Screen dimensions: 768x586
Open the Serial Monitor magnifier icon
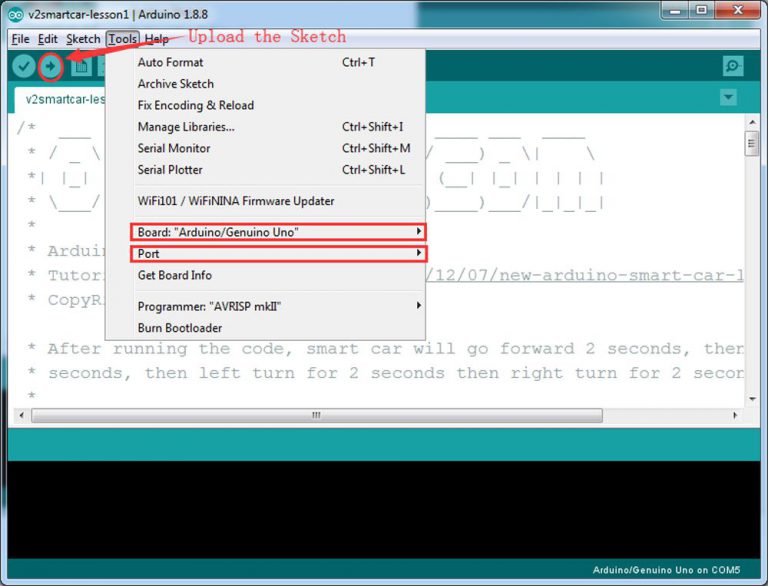coord(733,67)
